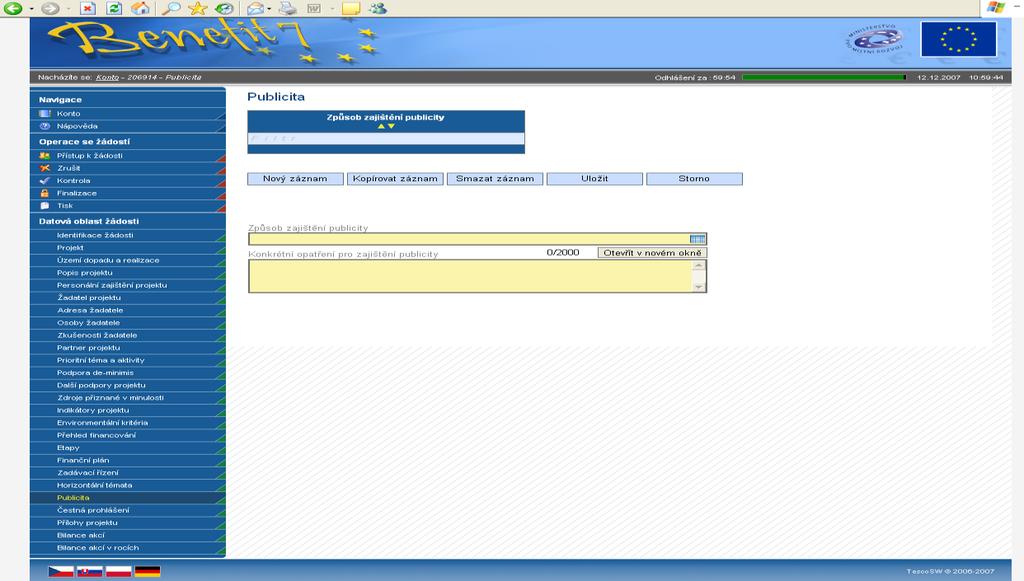1024x581 pixels.
Task: Open the Mail icon dropdown arrow
Action: click(x=269, y=9)
